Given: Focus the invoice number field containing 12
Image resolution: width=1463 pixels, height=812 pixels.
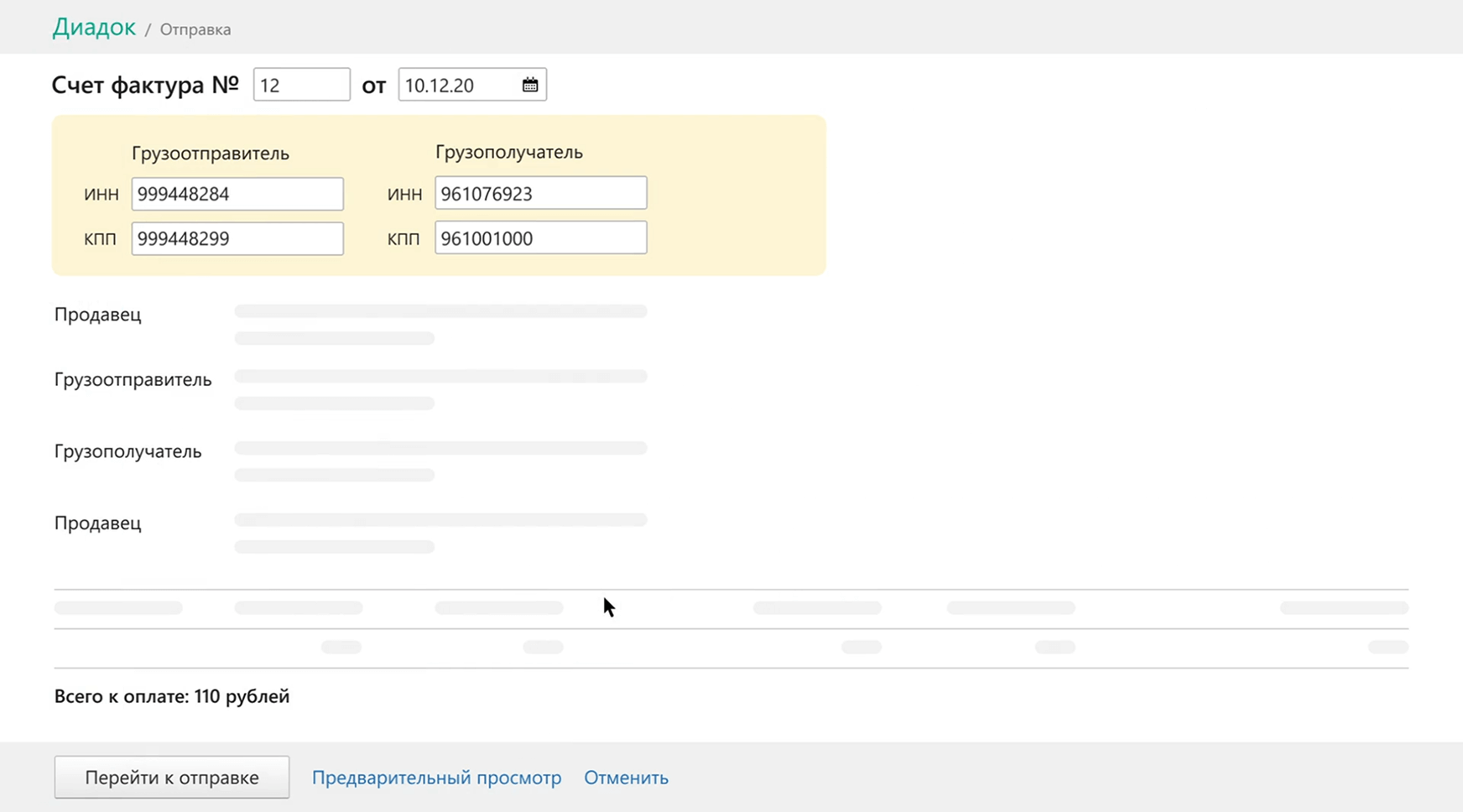Looking at the screenshot, I should (x=301, y=85).
